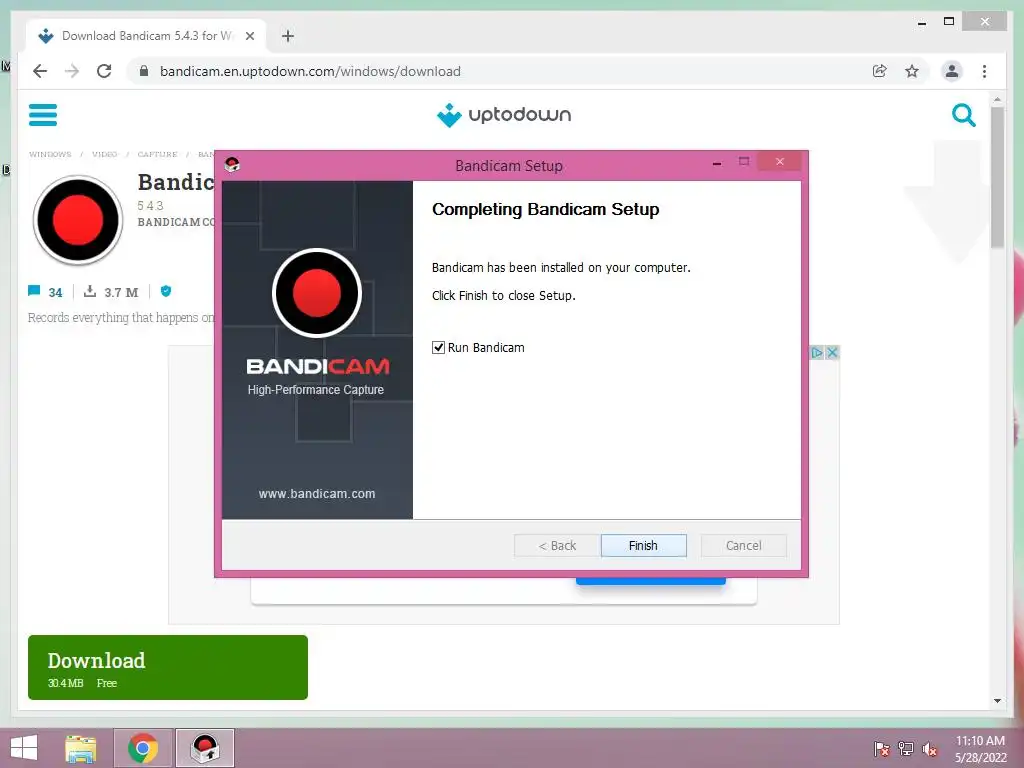Open the Chrome profile avatar
This screenshot has height=768, width=1024.
pos(952,71)
